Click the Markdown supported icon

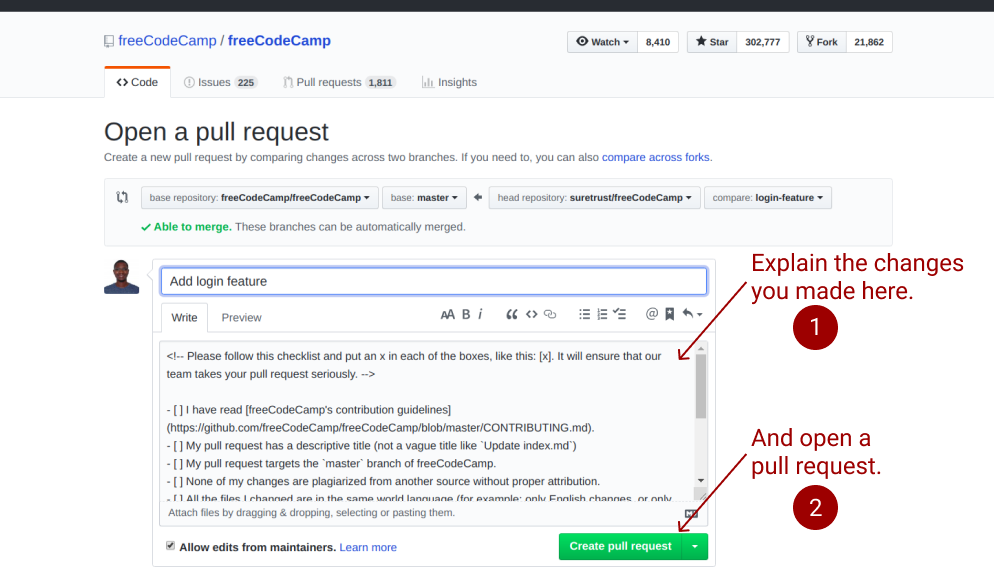pyautogui.click(x=691, y=514)
